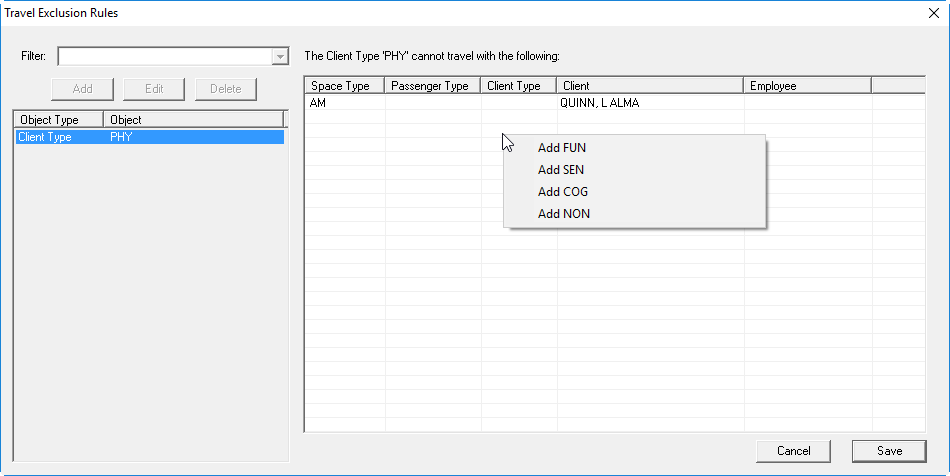
Task: Choose Add FUN from context menu
Action: 634,148
